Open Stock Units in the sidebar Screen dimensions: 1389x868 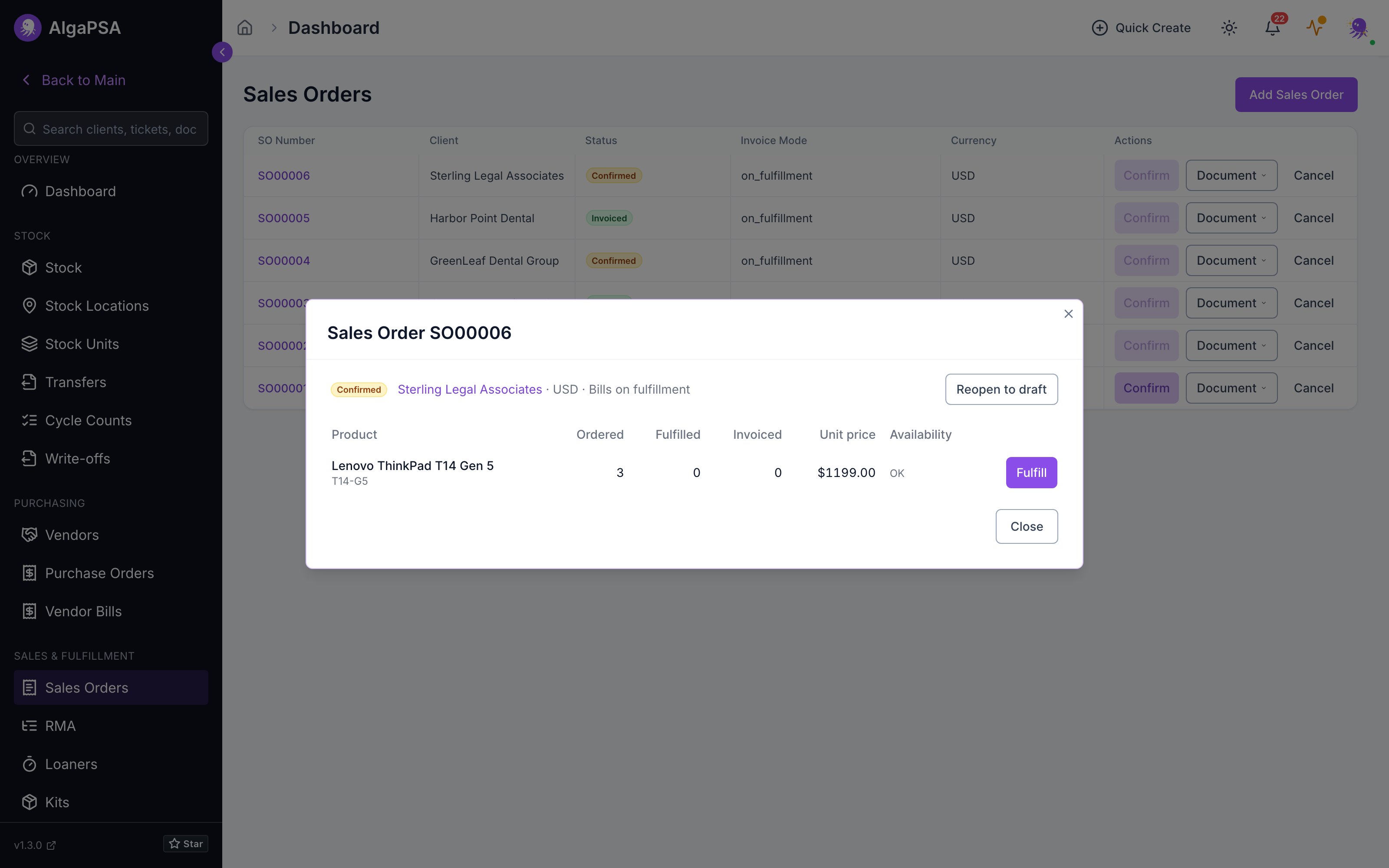111,344
